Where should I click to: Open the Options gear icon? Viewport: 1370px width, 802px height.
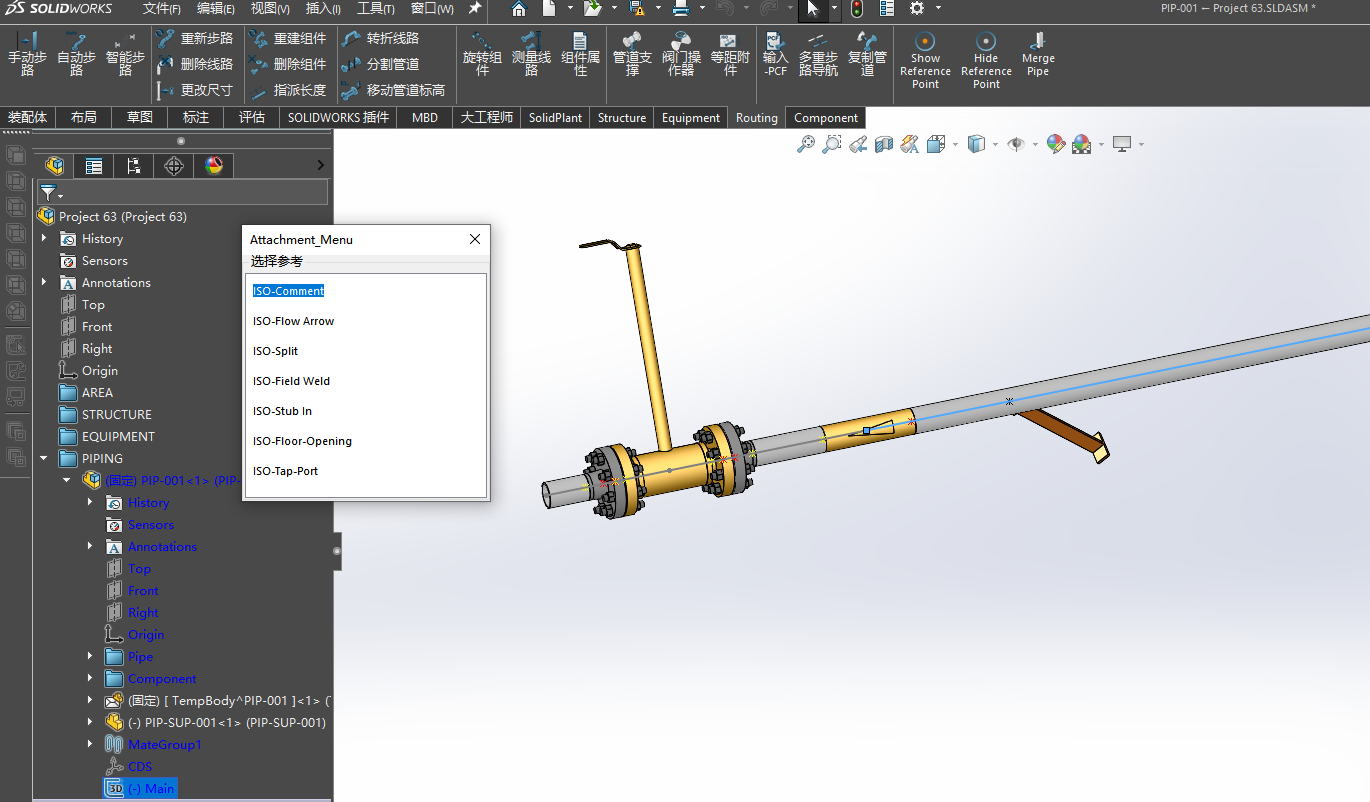point(917,9)
